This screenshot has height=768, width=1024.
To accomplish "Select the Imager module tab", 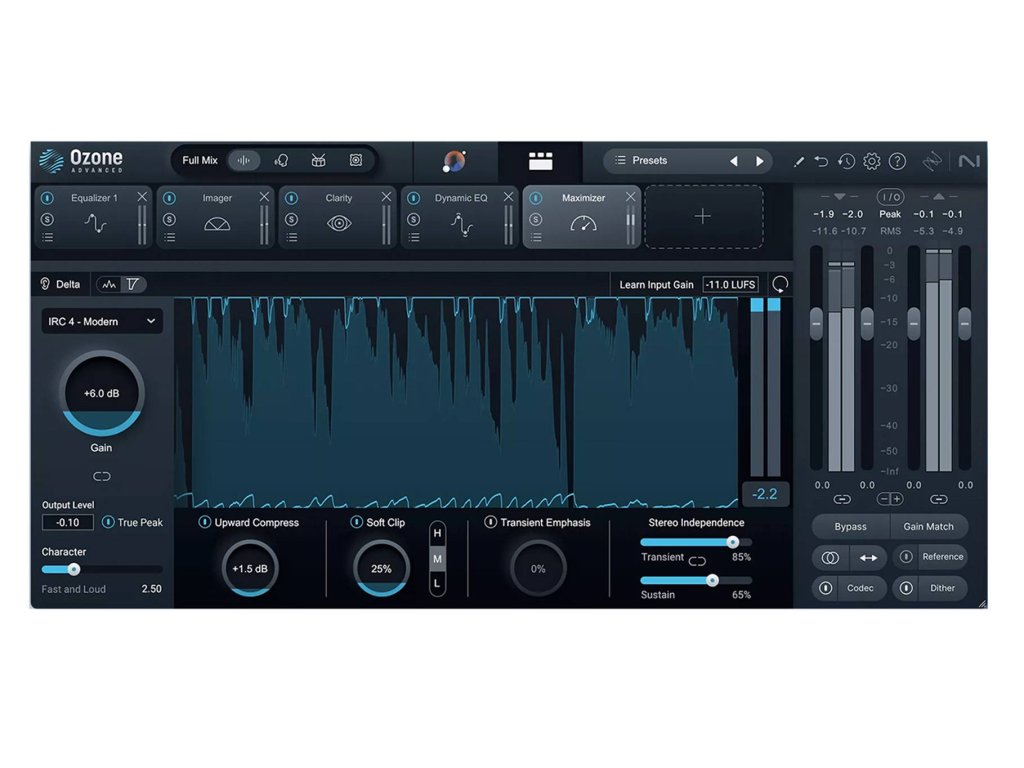I will (x=217, y=218).
